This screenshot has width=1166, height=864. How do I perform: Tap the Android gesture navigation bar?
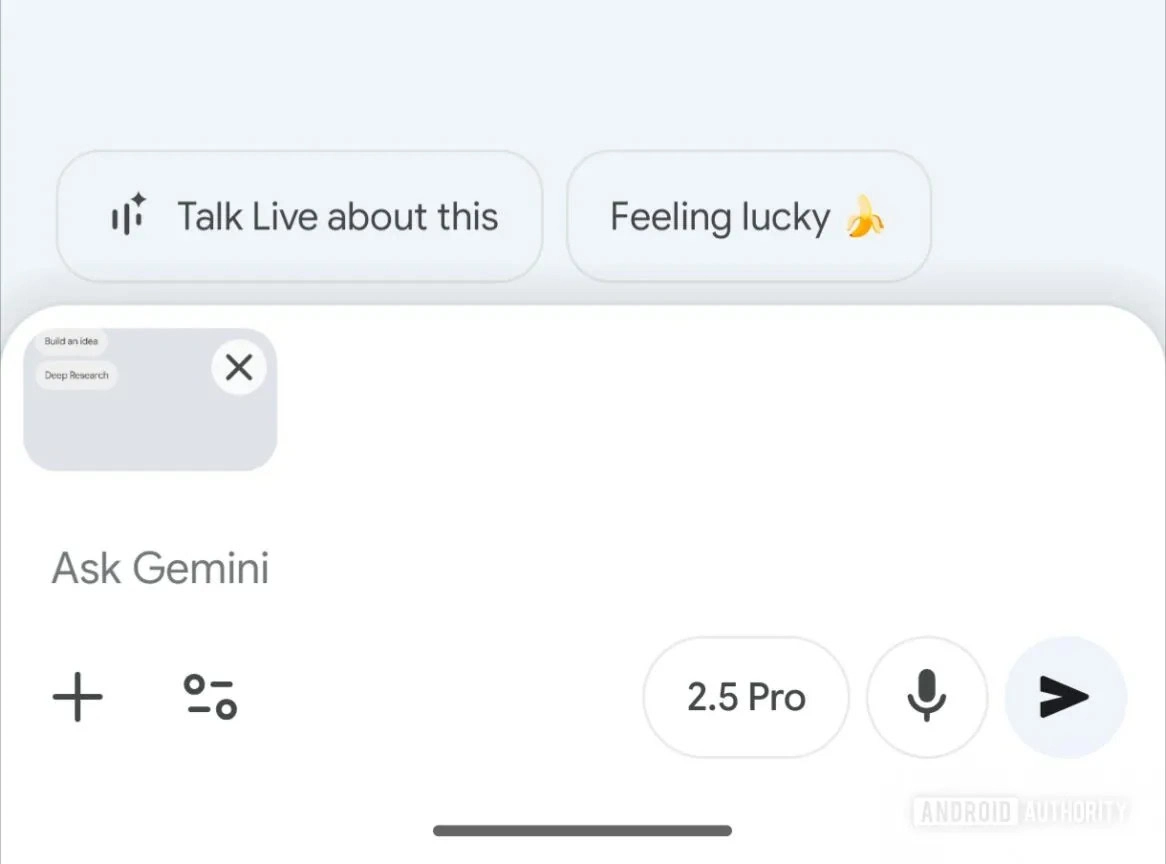pyautogui.click(x=583, y=830)
